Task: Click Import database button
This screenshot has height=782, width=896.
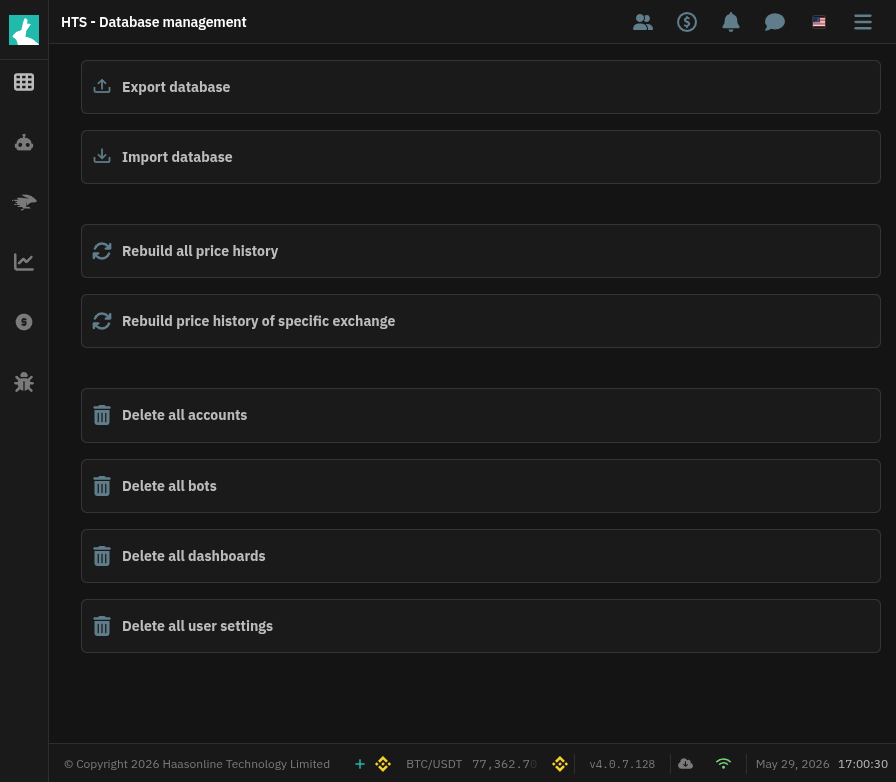Action: click(x=481, y=157)
